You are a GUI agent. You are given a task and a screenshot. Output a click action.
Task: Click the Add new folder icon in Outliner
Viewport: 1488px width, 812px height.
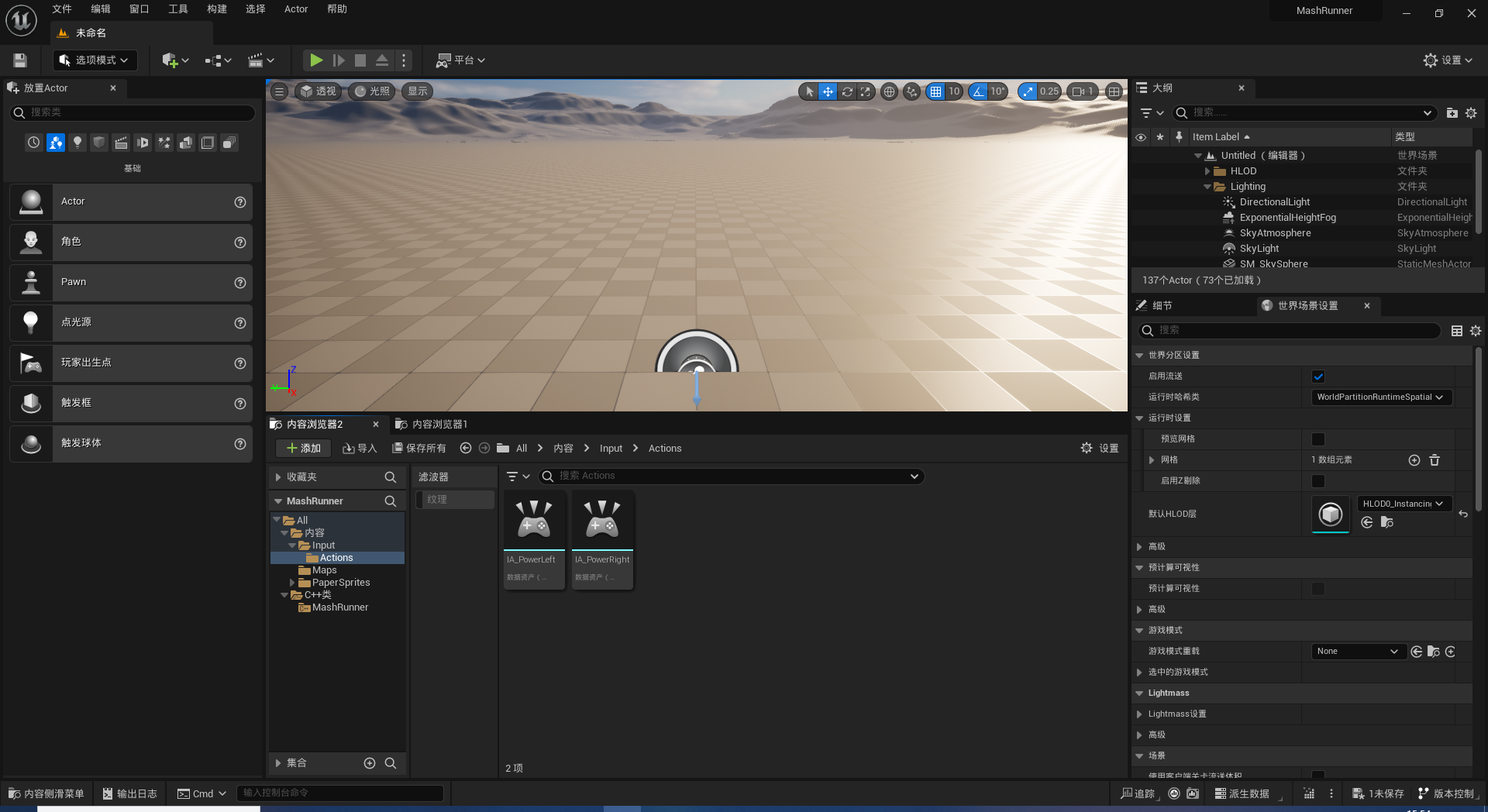[1452, 113]
